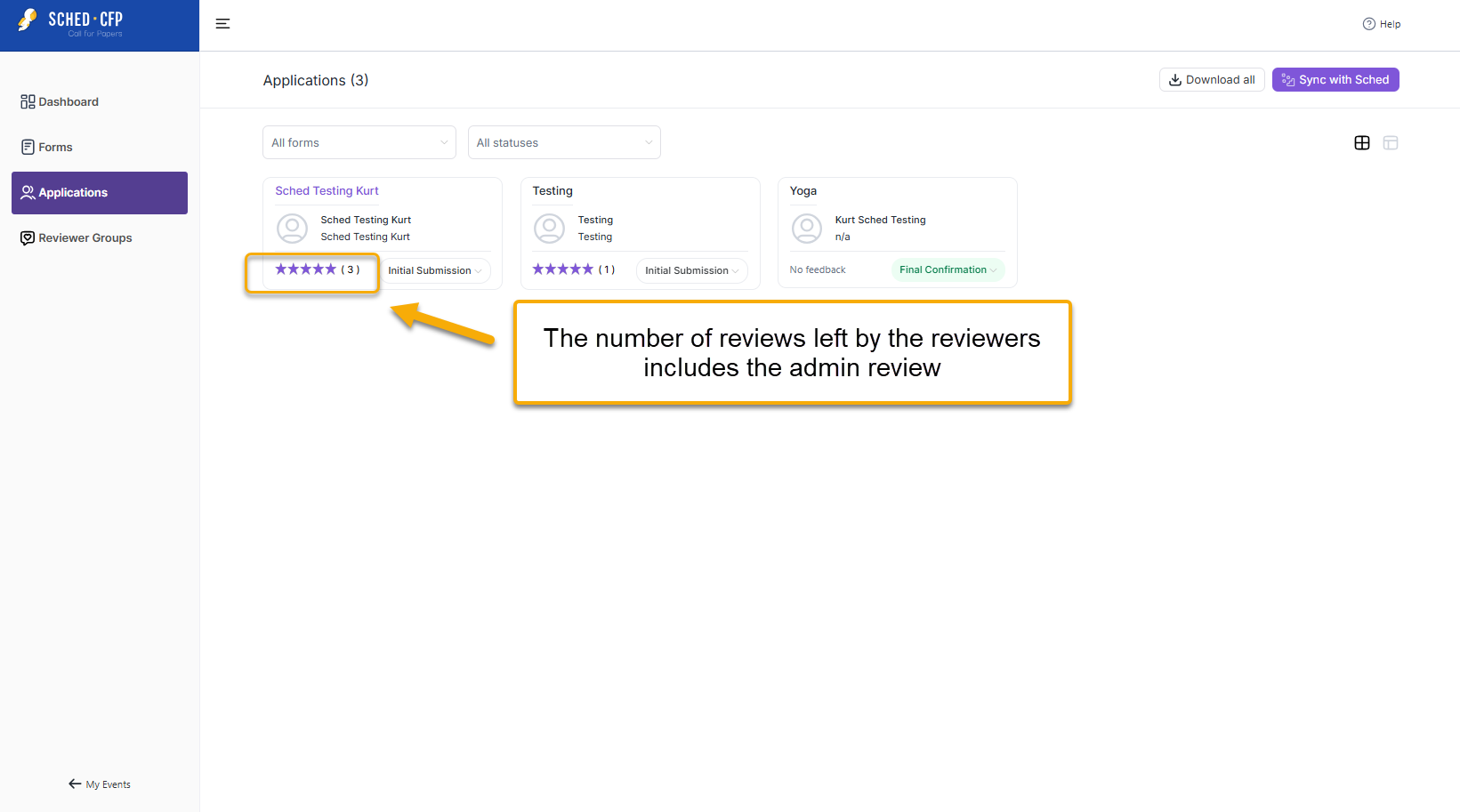The width and height of the screenshot is (1460, 812).
Task: Click the Sched CFP logo
Action: click(x=71, y=23)
